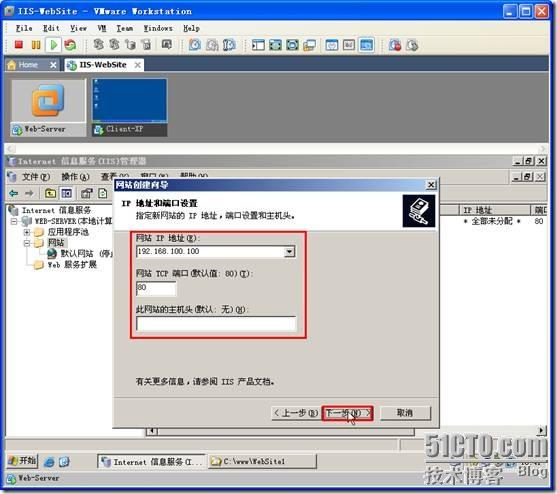Close the website creation wizard dialog
Image resolution: width=557 pixels, height=494 pixels.
pos(431,185)
